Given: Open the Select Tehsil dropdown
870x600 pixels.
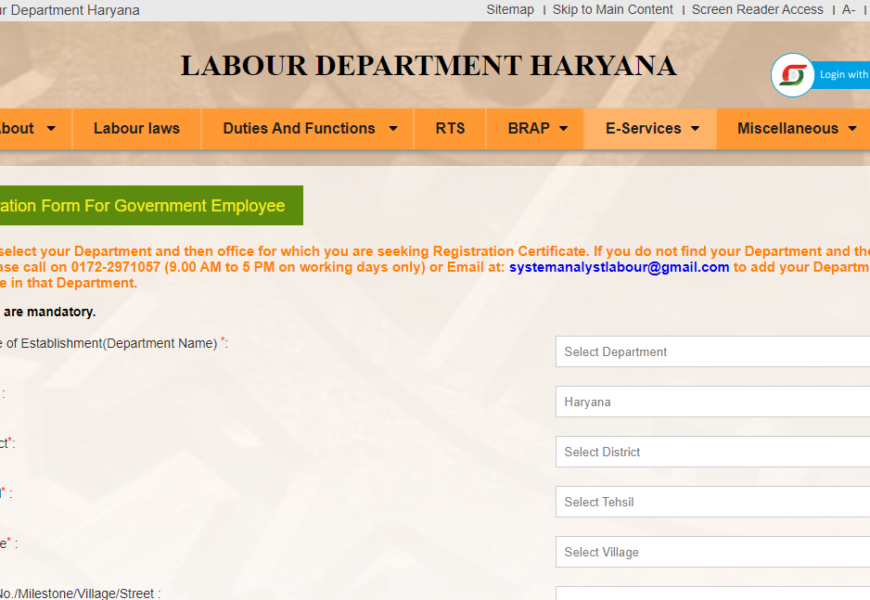Looking at the screenshot, I should (712, 502).
